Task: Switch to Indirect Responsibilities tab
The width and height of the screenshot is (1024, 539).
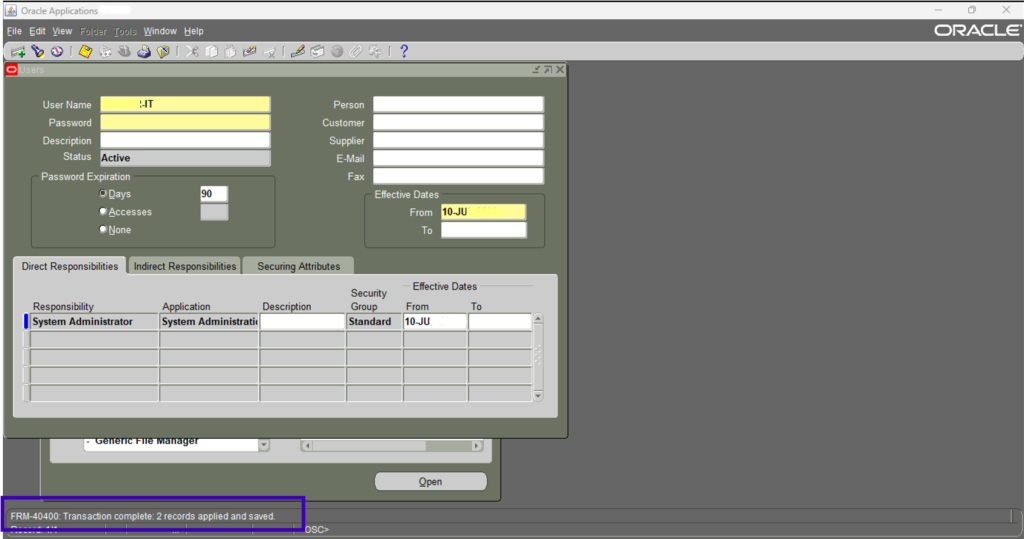Action: tap(185, 267)
